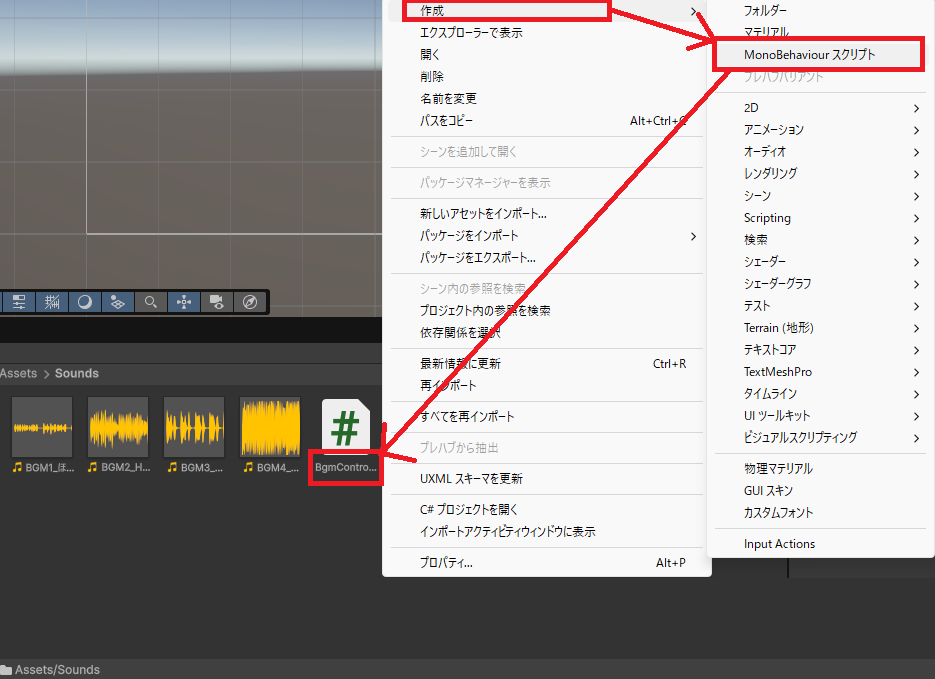
Task: Expand the 2D submenu
Action: tap(820, 107)
